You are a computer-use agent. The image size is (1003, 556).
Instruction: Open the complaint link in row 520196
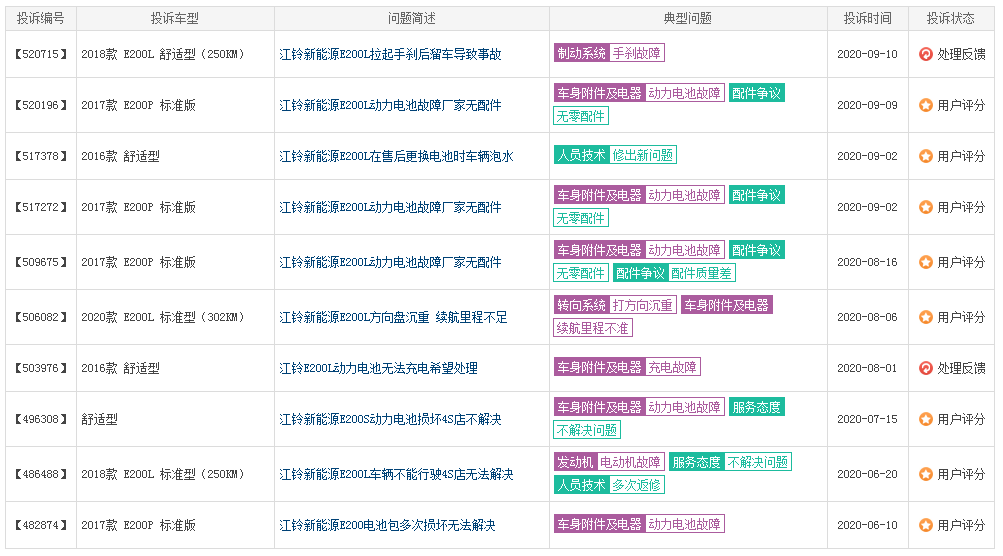[390, 105]
